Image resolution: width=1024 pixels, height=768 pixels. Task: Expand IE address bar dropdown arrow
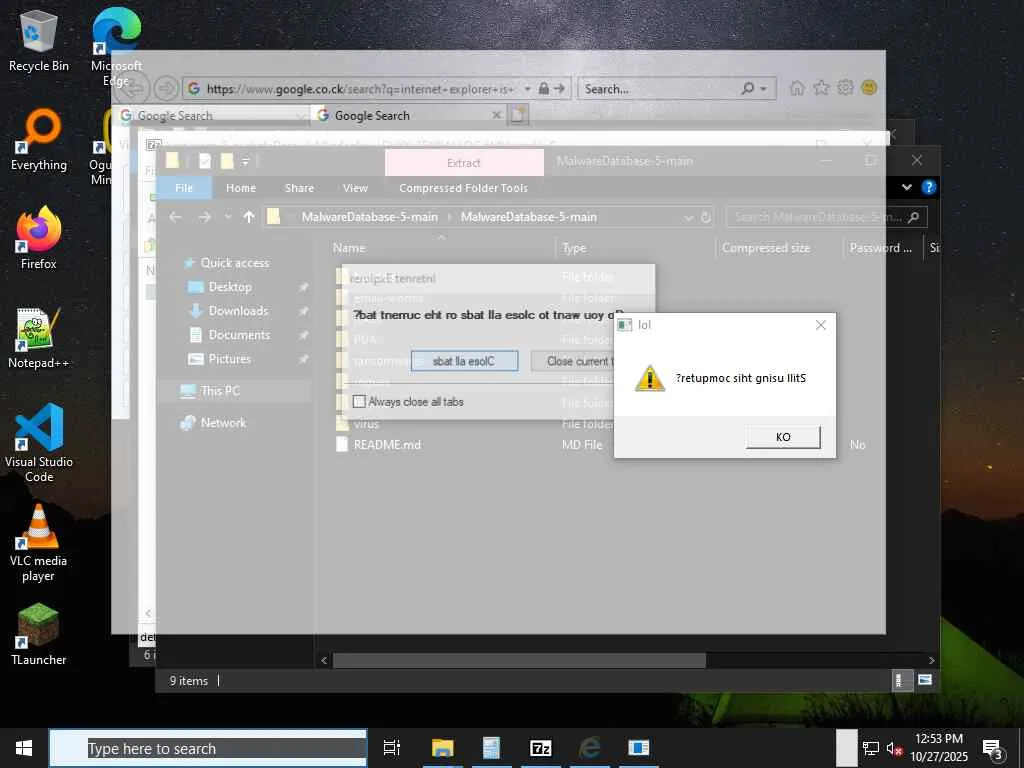(x=527, y=88)
